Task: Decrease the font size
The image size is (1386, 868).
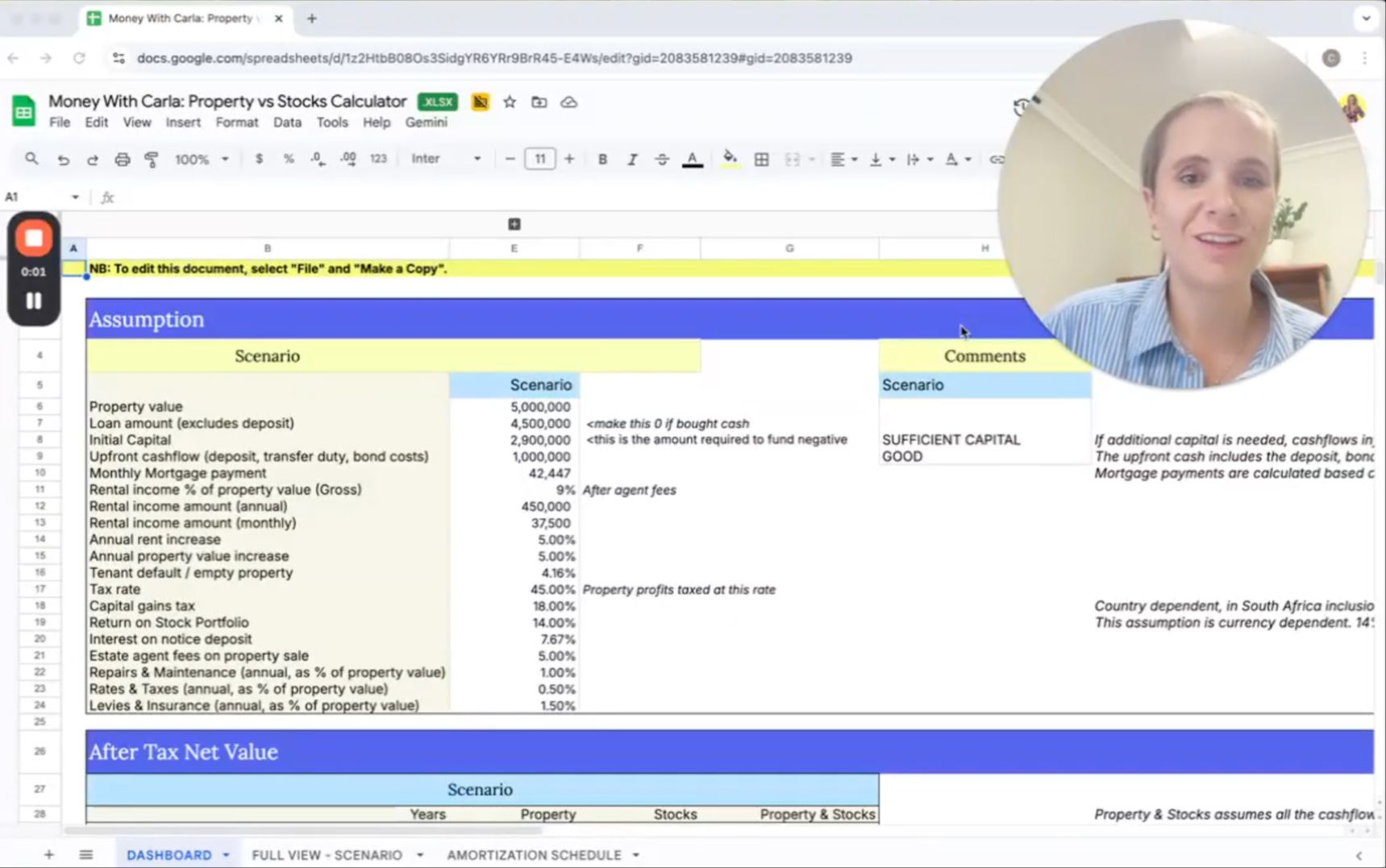Action: [510, 159]
